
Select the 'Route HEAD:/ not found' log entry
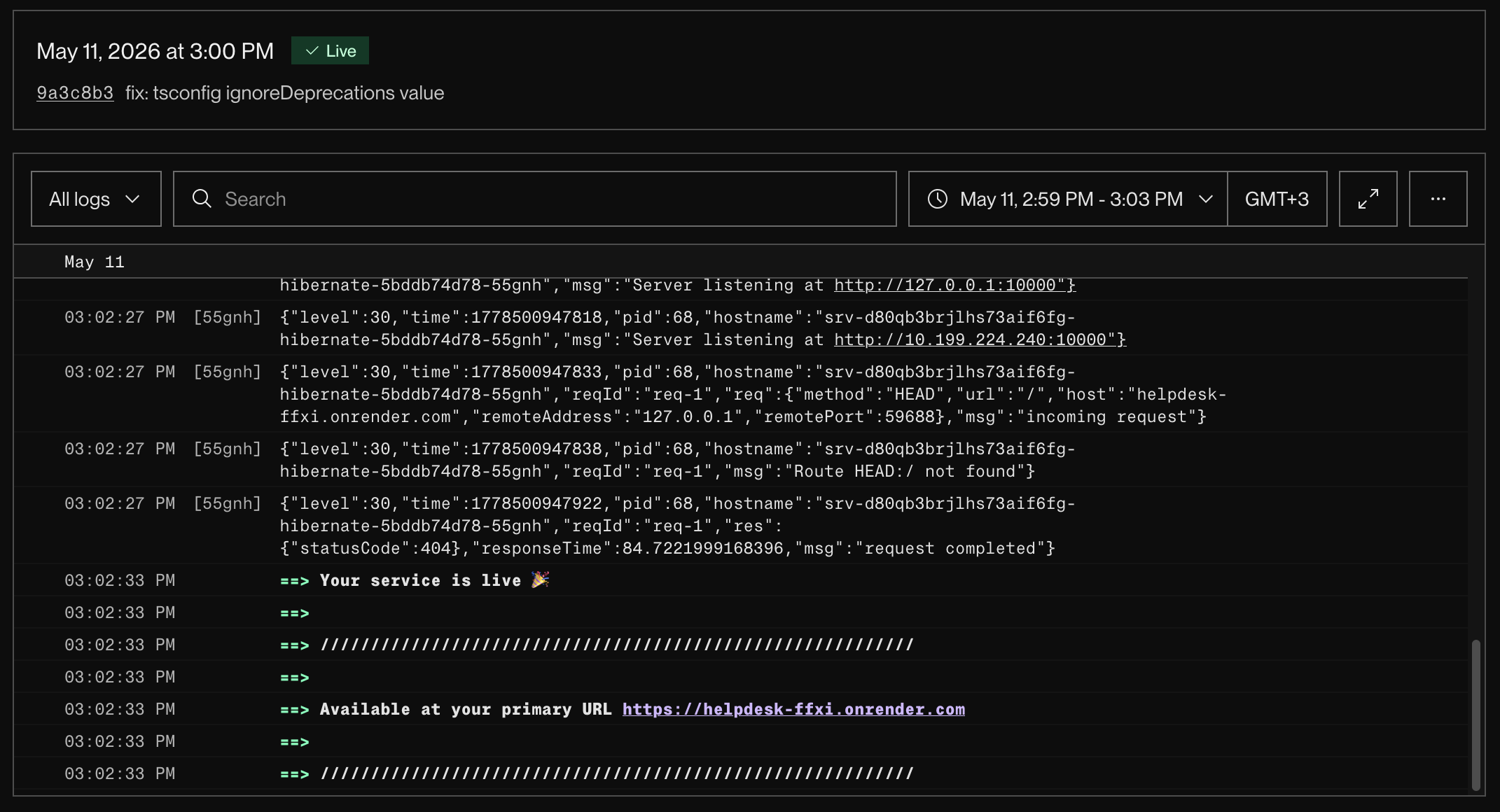pos(741,460)
